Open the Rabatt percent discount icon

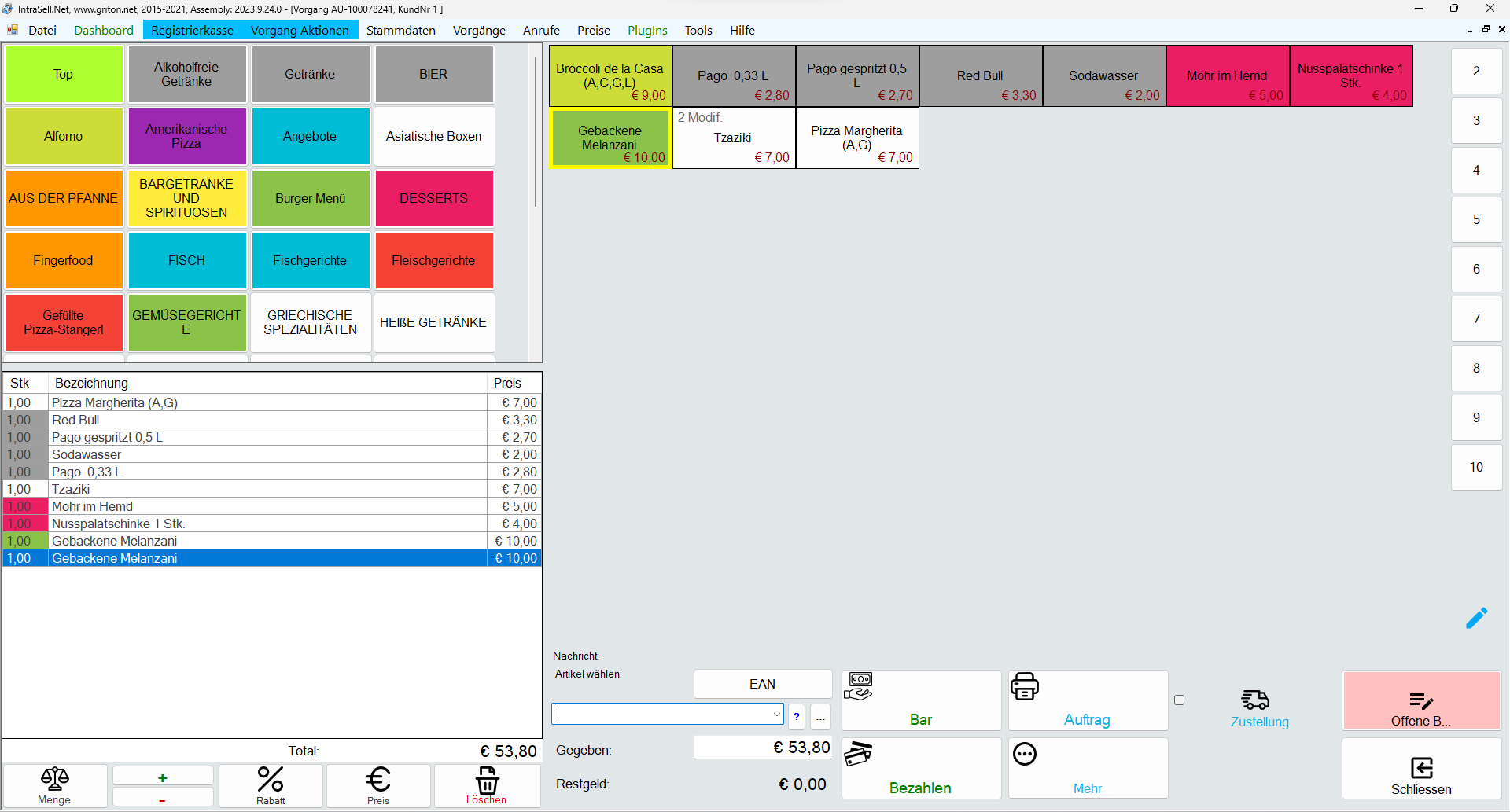pyautogui.click(x=271, y=780)
